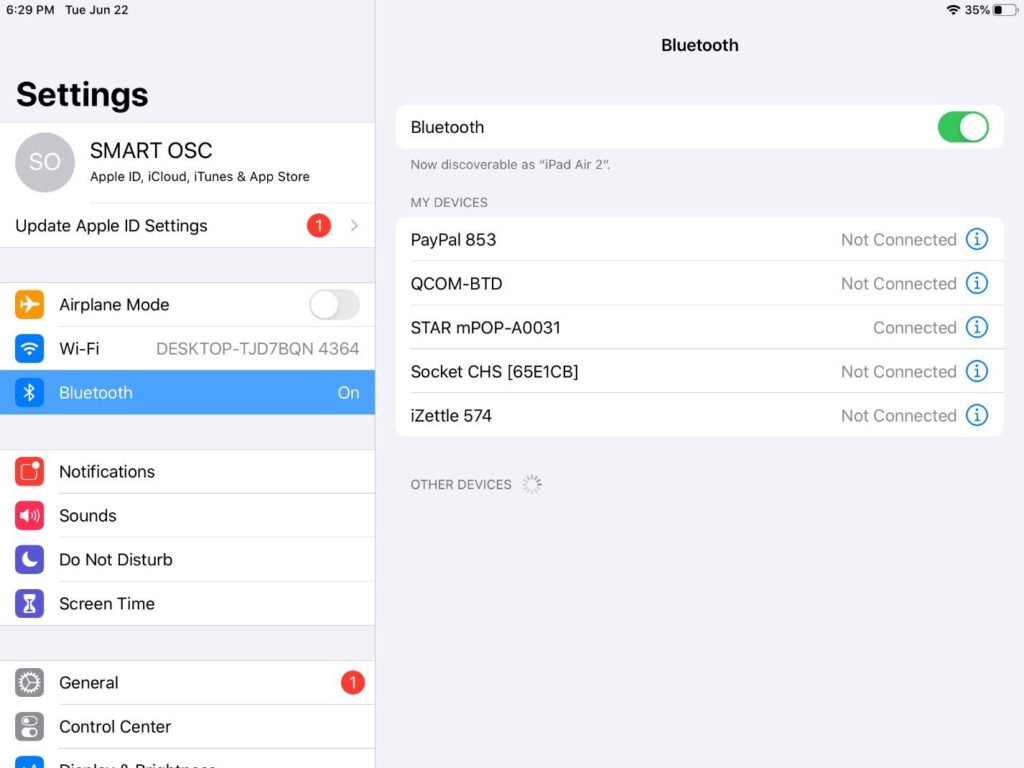Enable the Airplane Mode switch
The width and height of the screenshot is (1024, 768).
click(334, 305)
